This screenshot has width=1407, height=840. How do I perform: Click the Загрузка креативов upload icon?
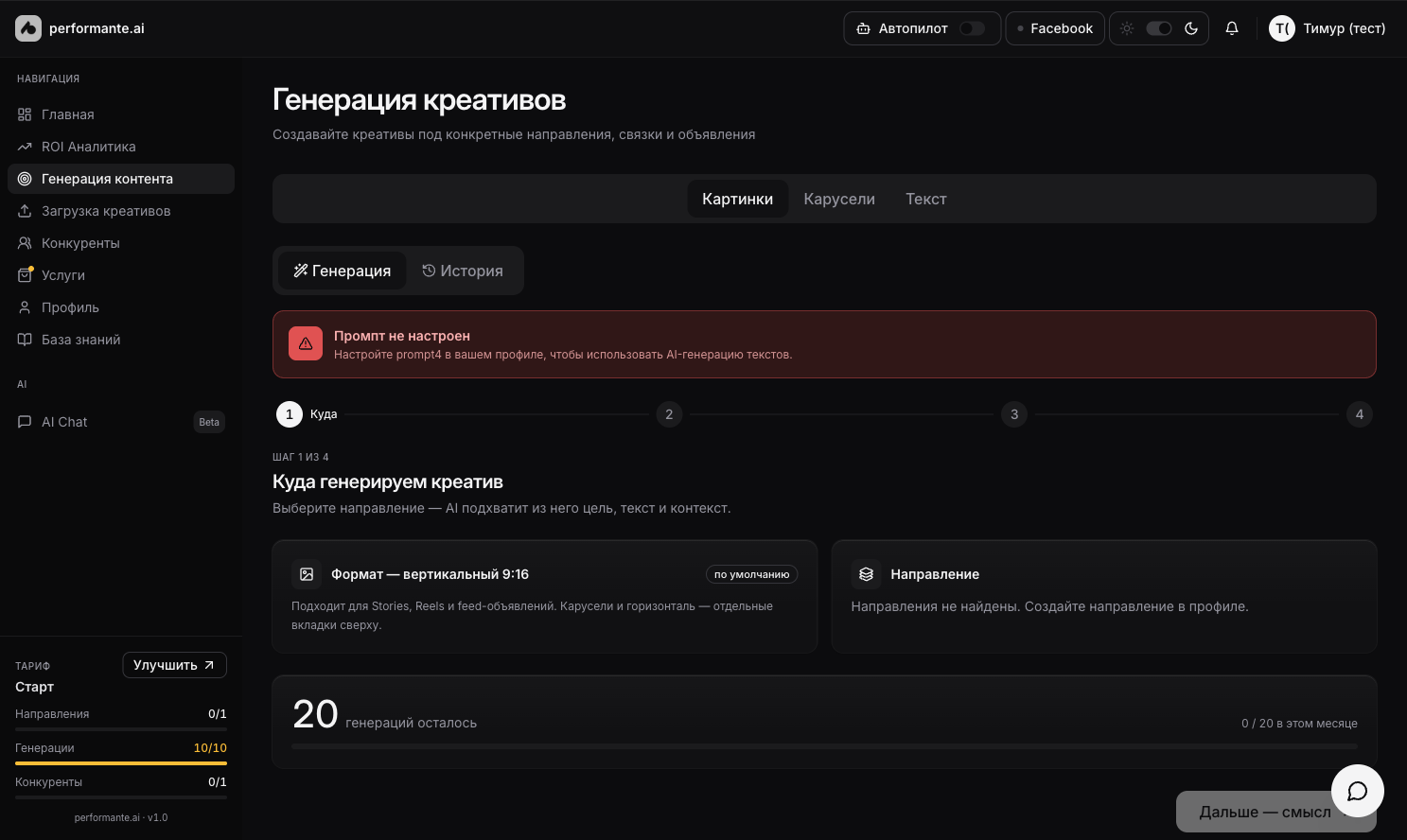pyautogui.click(x=25, y=211)
